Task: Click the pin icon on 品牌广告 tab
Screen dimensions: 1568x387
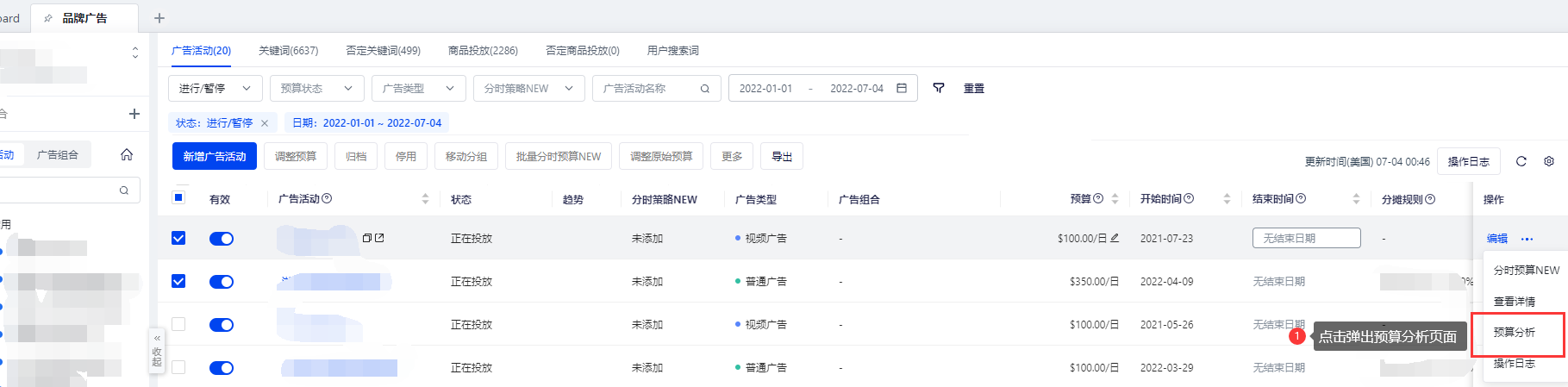Action: (x=48, y=18)
